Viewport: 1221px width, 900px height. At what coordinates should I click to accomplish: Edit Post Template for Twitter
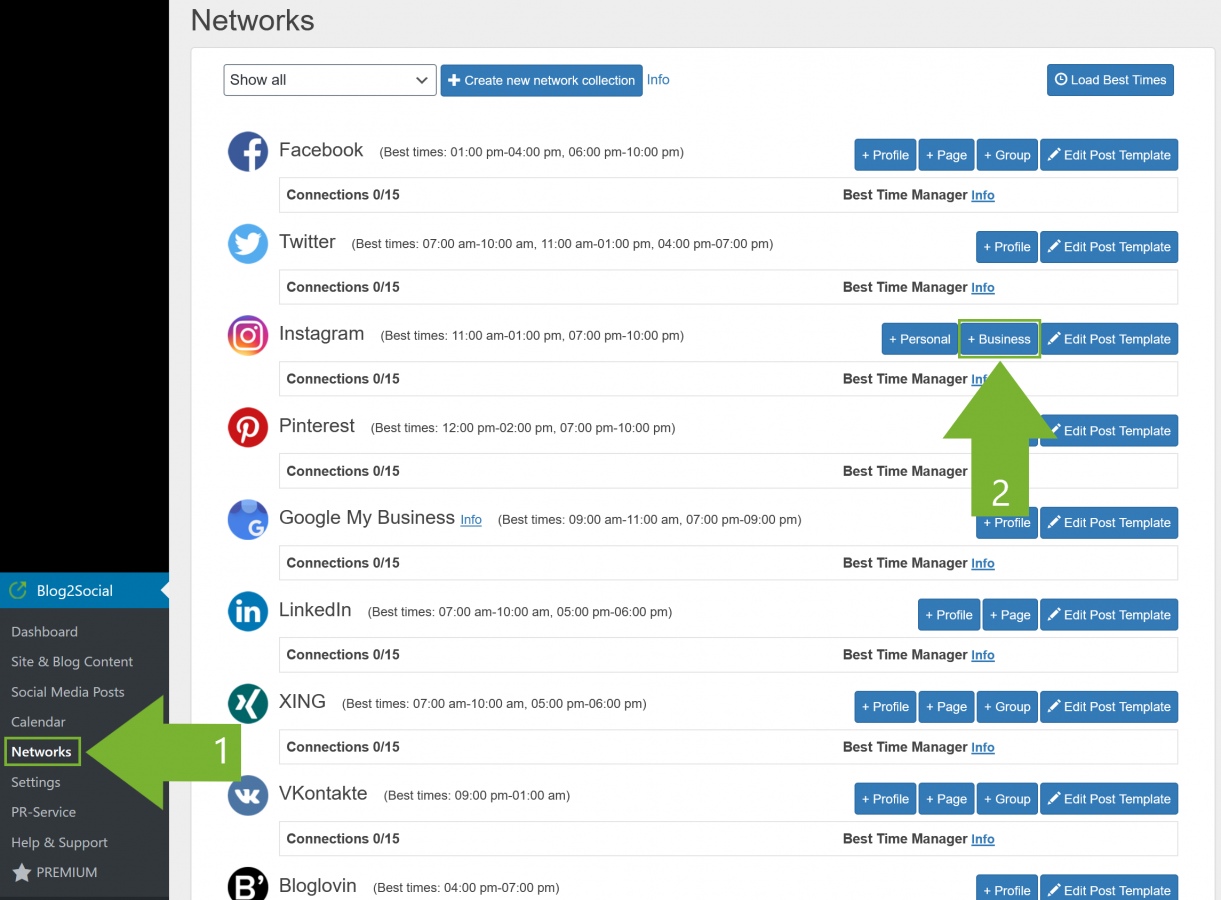(x=1108, y=247)
